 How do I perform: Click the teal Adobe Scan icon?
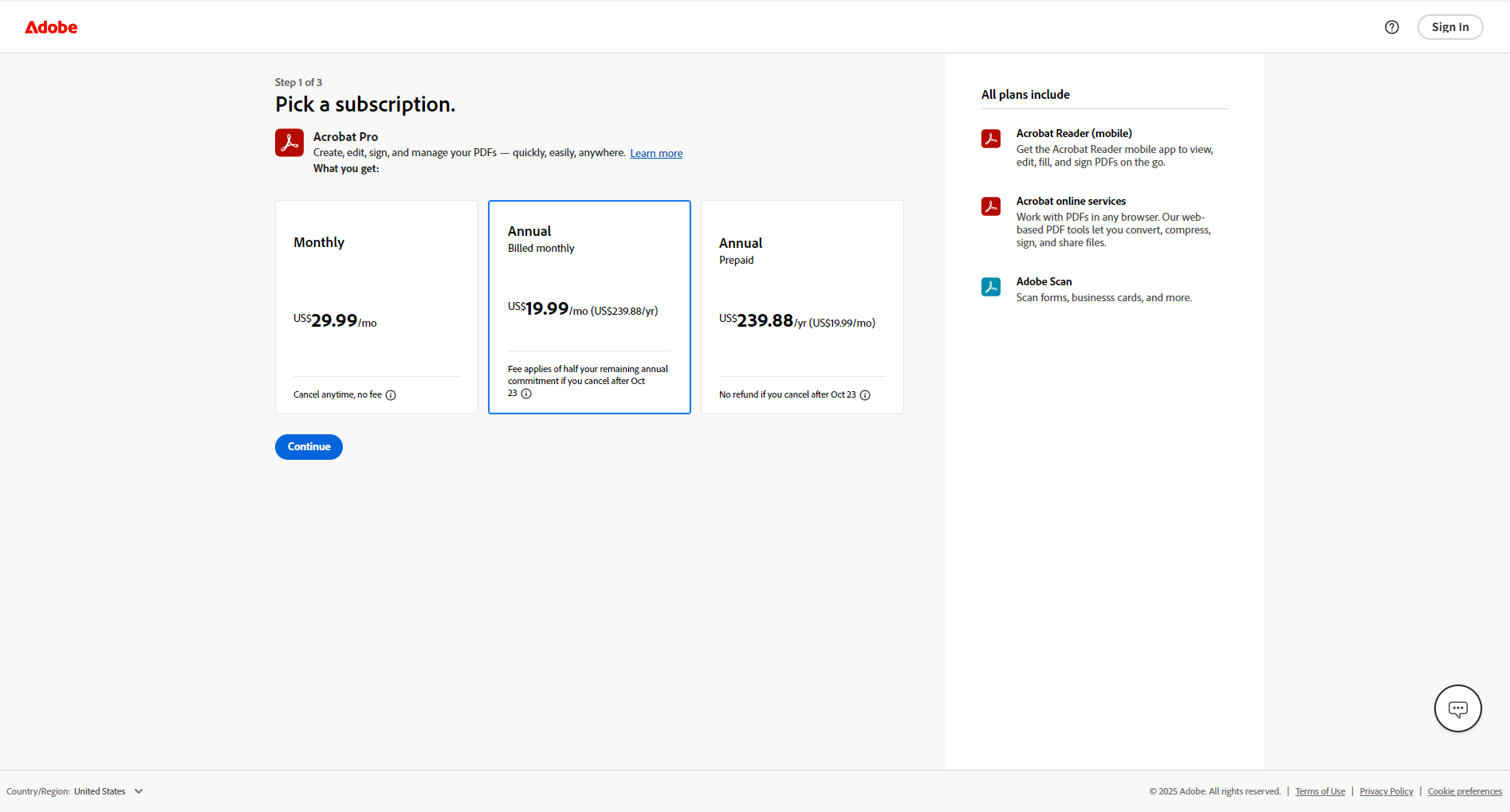990,287
